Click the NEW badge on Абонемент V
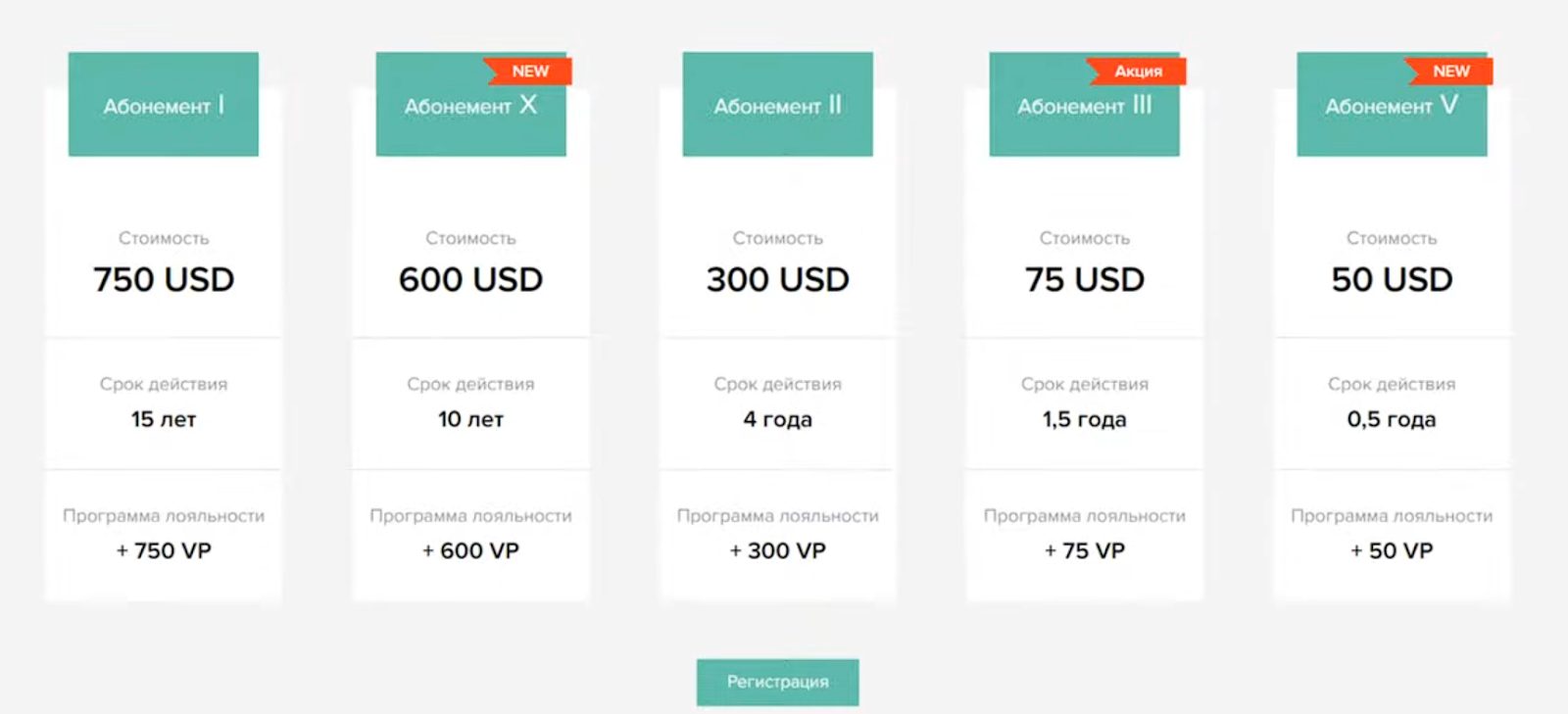1568x714 pixels. (x=1450, y=71)
